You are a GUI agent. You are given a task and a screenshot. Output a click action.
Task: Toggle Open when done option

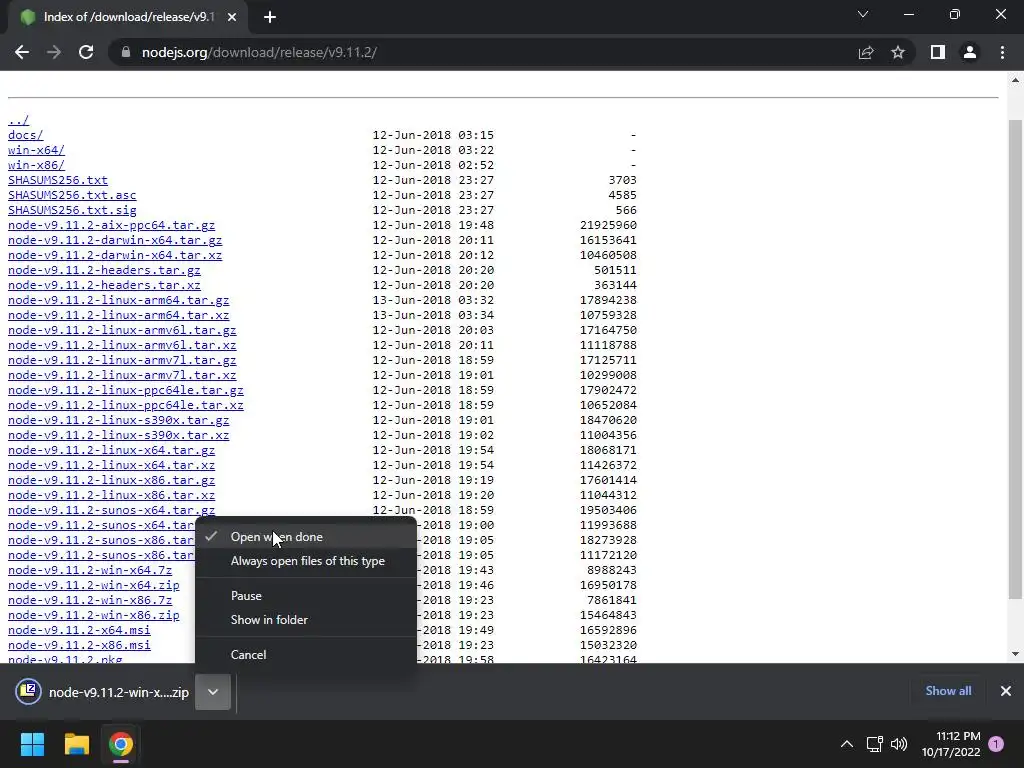coord(306,537)
